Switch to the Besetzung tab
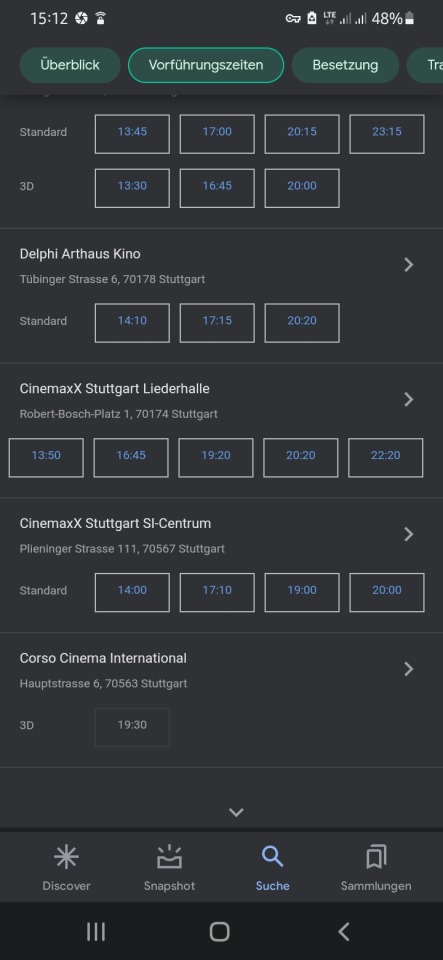The width and height of the screenshot is (443, 960). click(345, 65)
